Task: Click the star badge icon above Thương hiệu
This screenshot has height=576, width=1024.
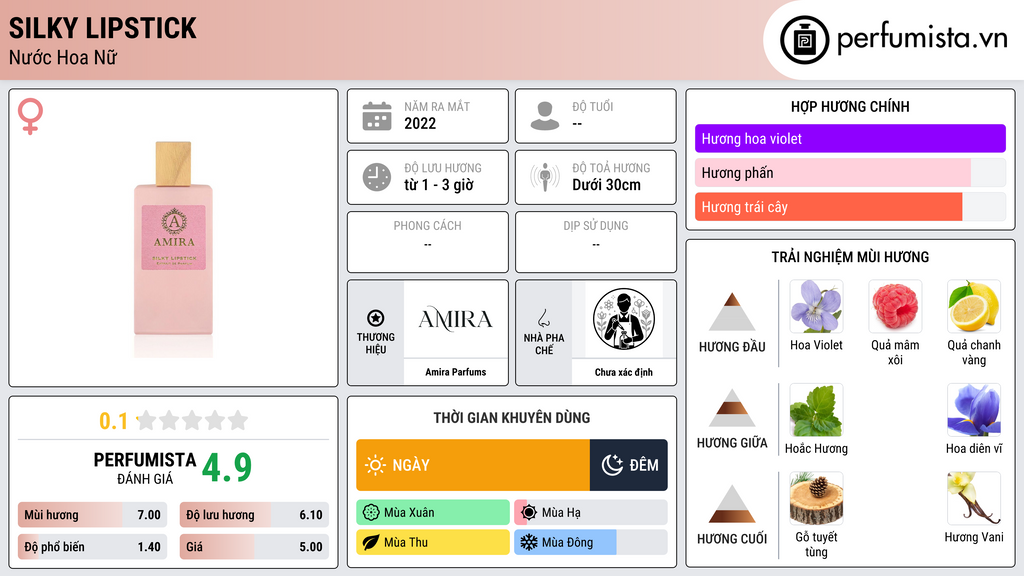Action: pyautogui.click(x=376, y=318)
